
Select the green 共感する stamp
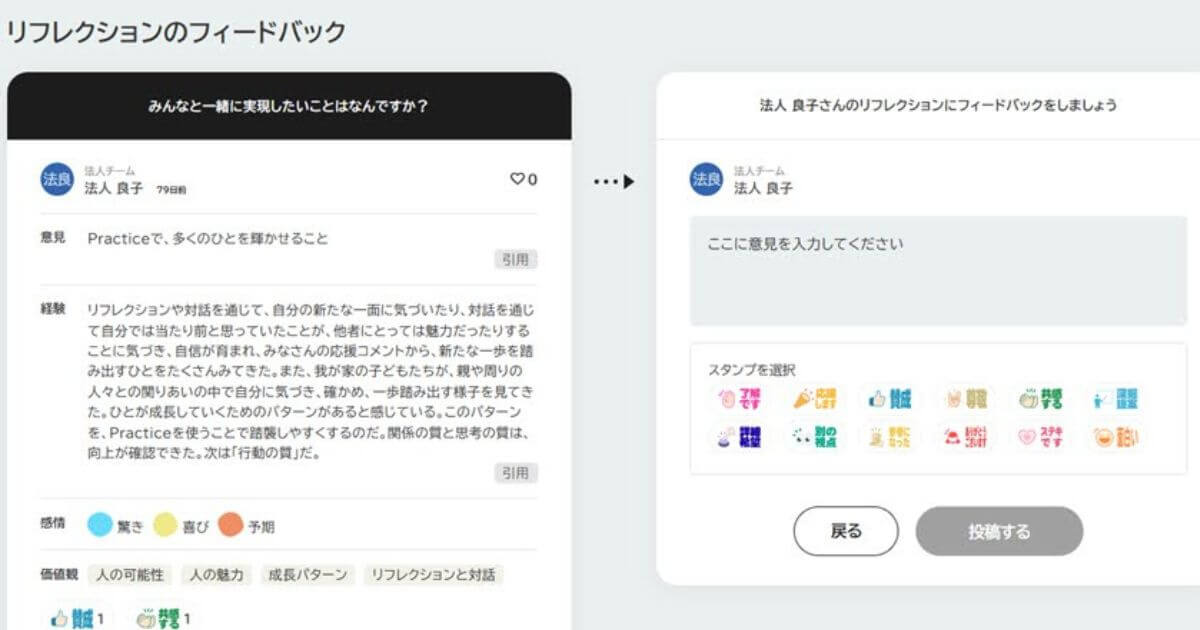tap(1040, 399)
